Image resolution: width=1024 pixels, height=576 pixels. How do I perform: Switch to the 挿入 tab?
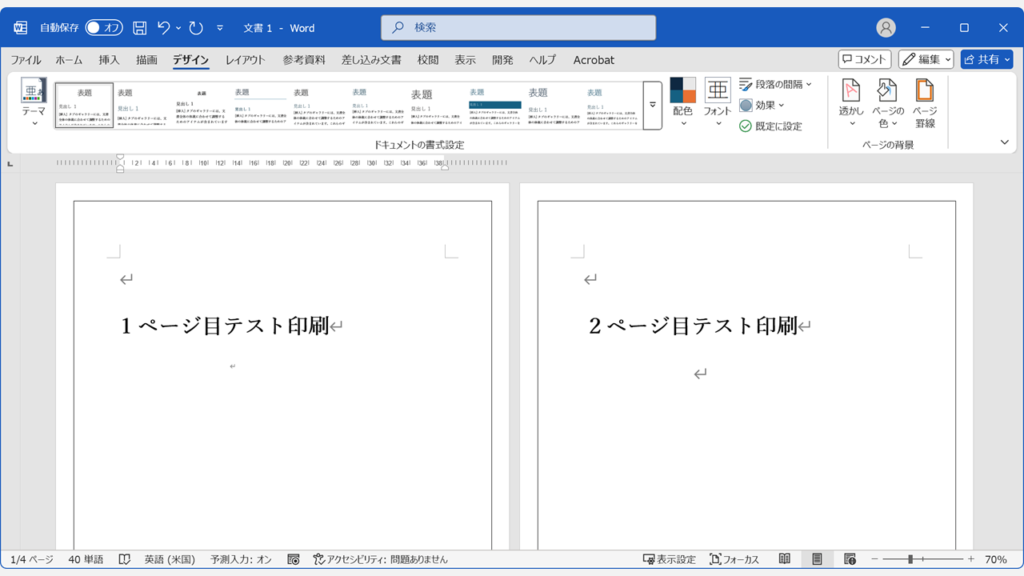[x=109, y=60]
